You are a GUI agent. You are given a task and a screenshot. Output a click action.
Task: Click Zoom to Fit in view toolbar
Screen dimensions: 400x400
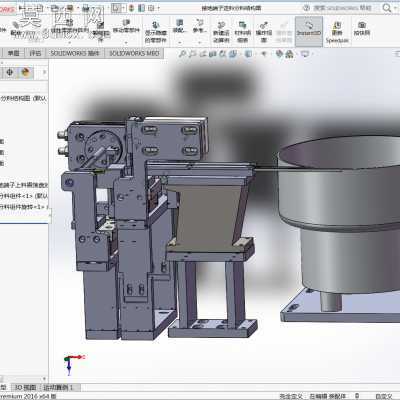click(x=182, y=54)
